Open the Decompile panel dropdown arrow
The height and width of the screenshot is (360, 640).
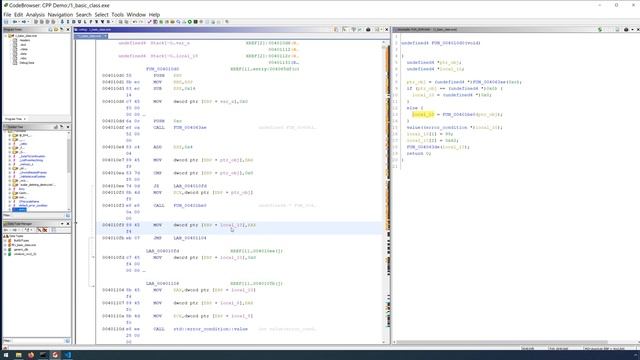[632, 29]
